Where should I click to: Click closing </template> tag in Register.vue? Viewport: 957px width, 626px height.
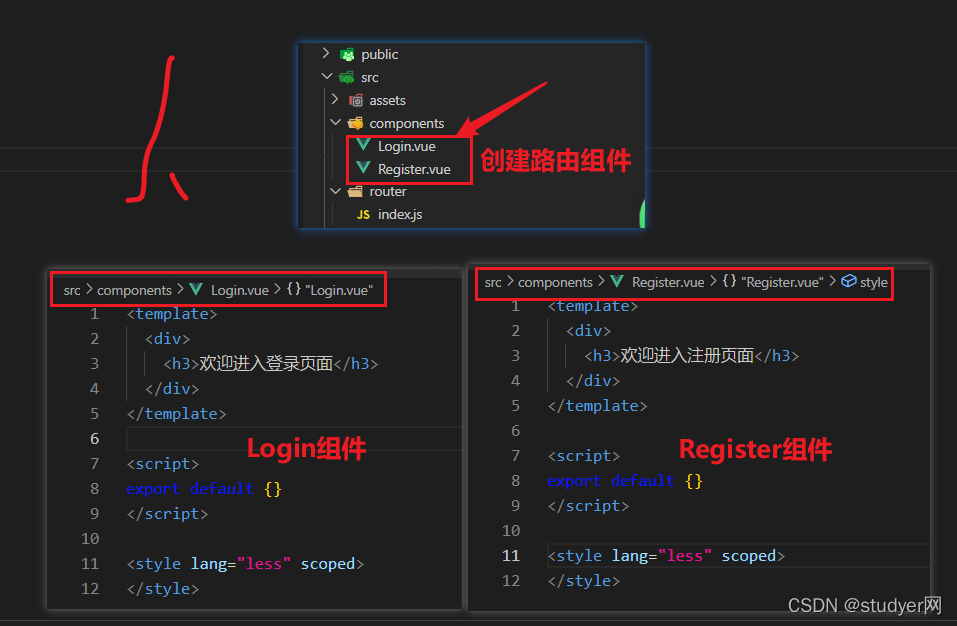(598, 406)
